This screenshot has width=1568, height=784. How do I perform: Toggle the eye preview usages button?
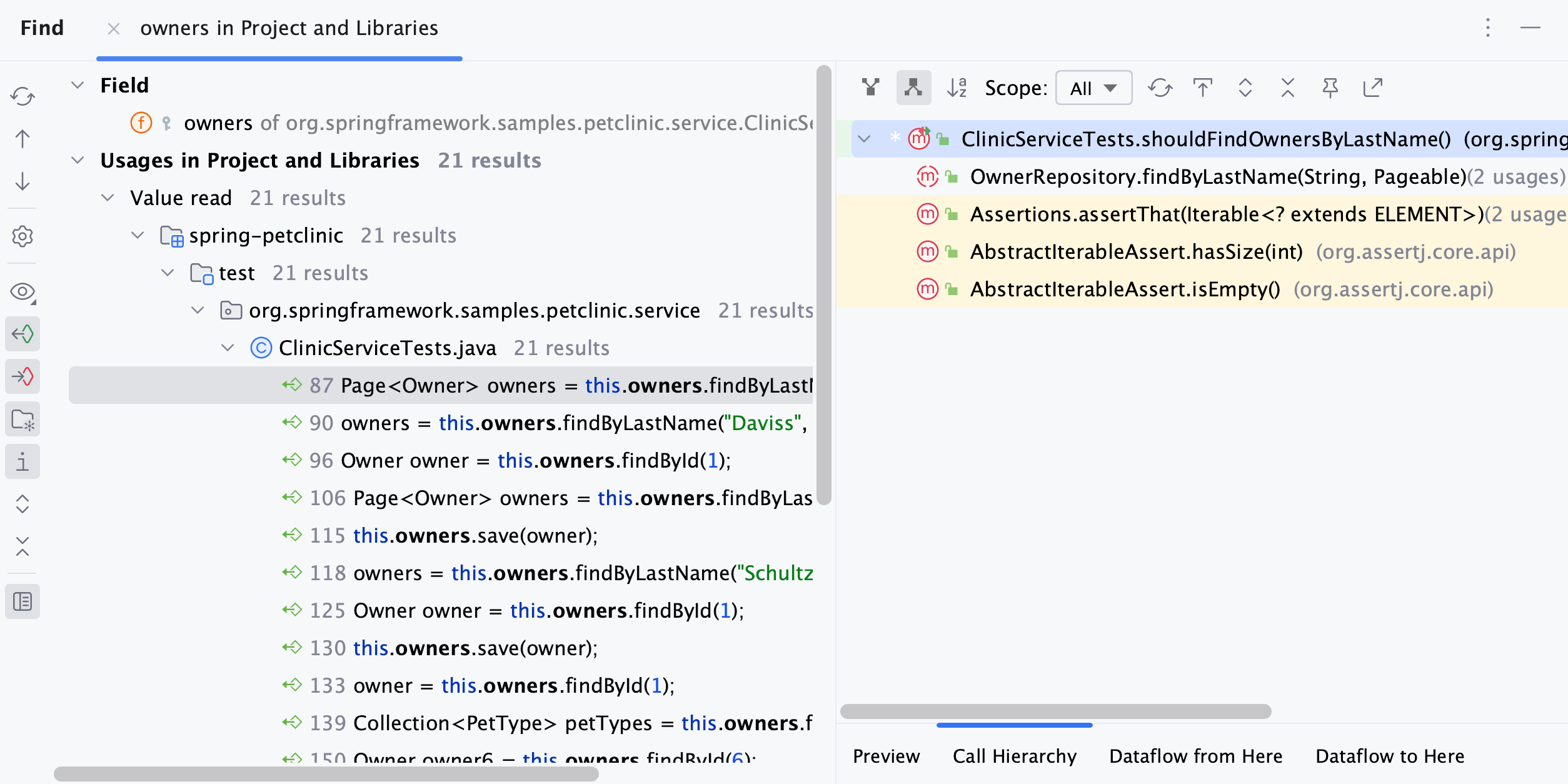pos(23,291)
